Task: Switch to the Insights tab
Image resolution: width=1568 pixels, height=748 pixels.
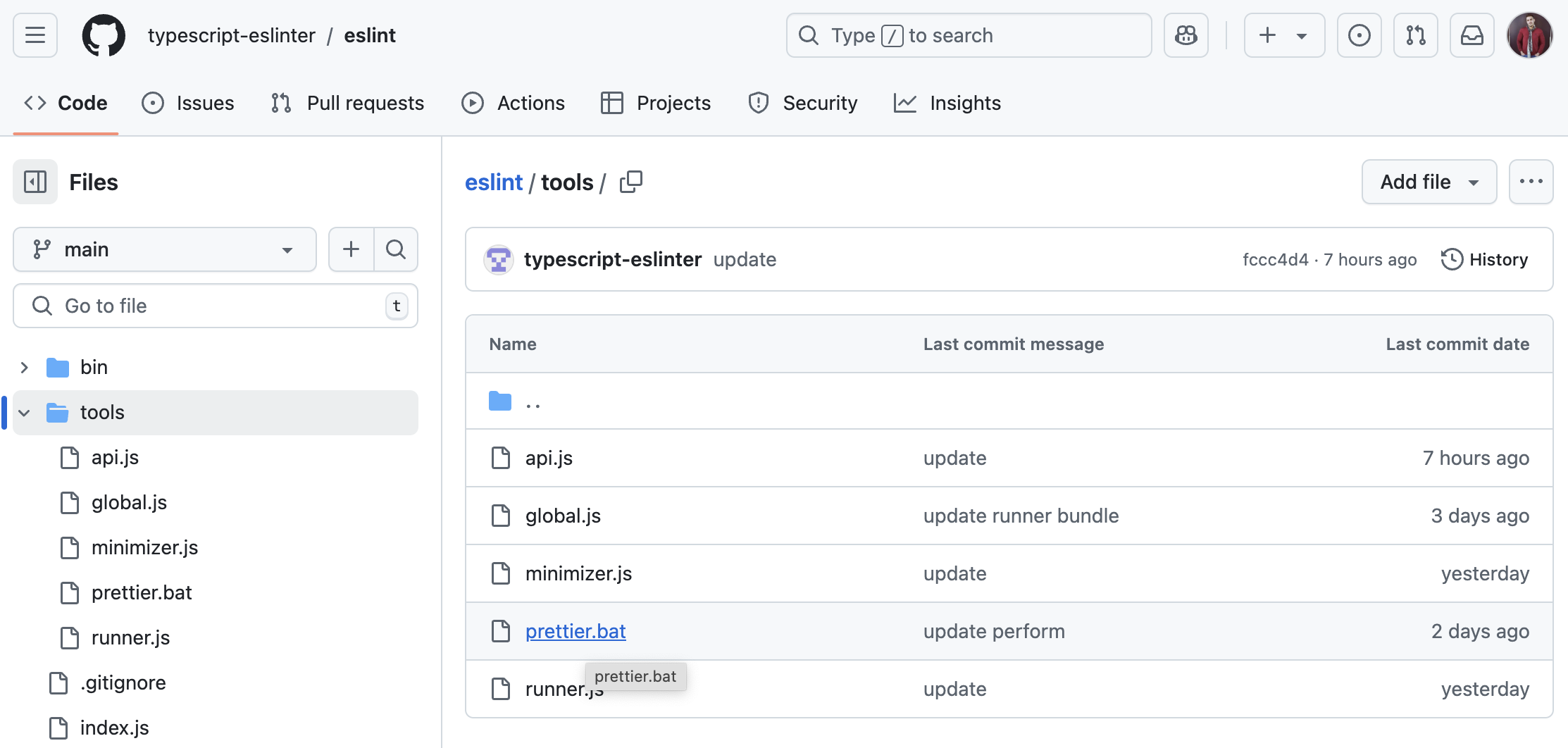Action: (947, 104)
